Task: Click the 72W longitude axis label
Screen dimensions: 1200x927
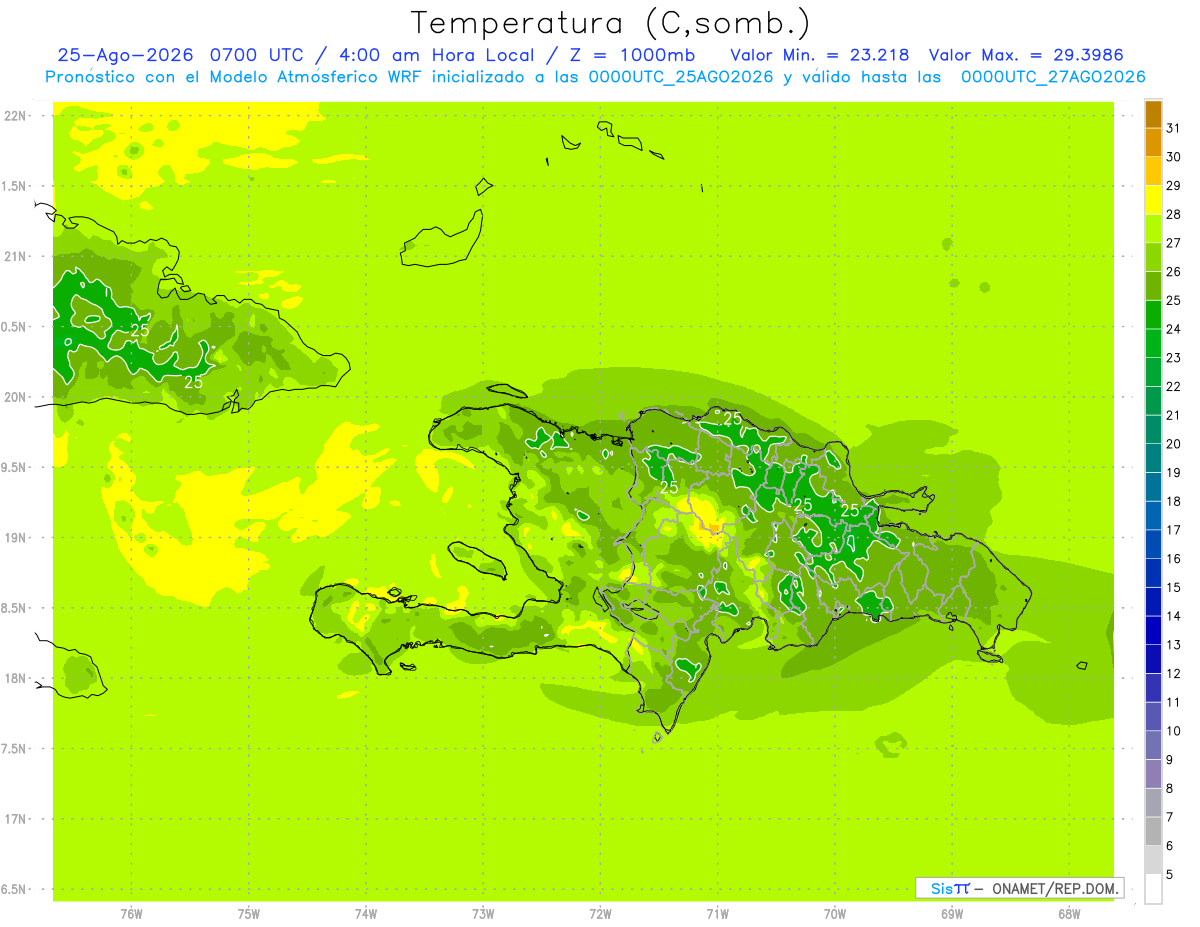Action: coord(600,914)
